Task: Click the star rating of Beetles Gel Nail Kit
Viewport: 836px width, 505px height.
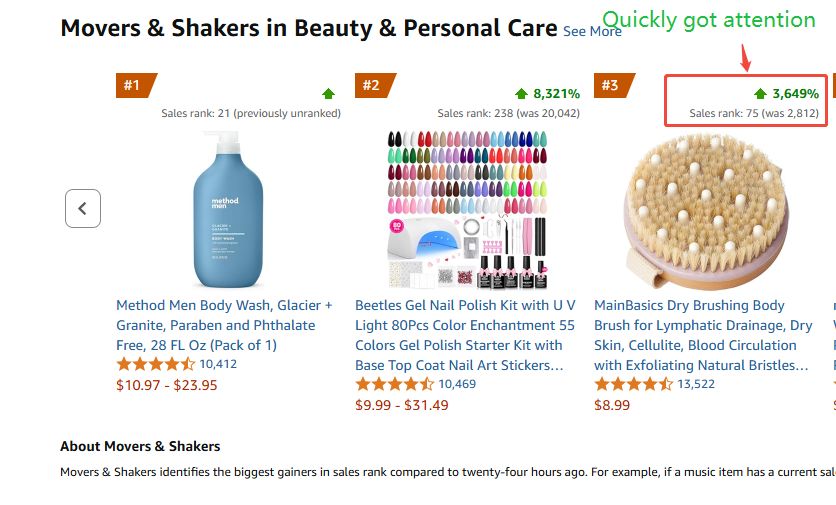Action: (394, 384)
